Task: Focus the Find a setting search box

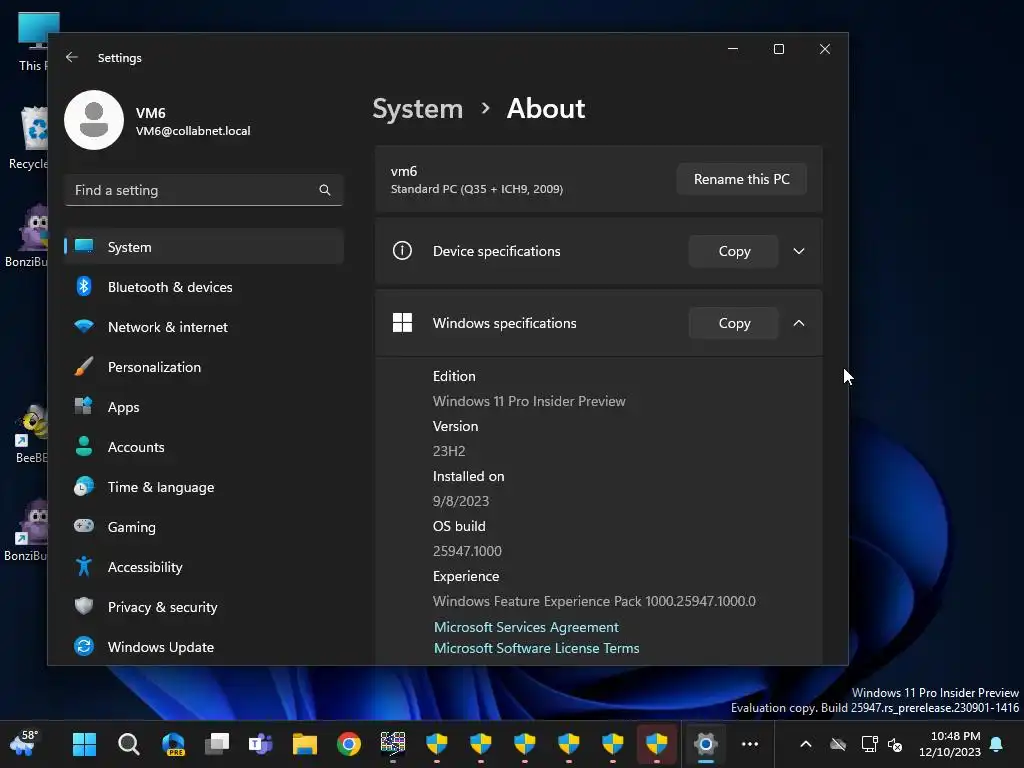Action: [x=204, y=190]
